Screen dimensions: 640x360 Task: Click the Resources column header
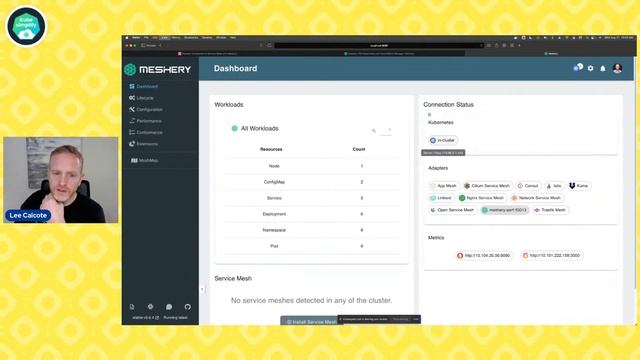pos(271,149)
